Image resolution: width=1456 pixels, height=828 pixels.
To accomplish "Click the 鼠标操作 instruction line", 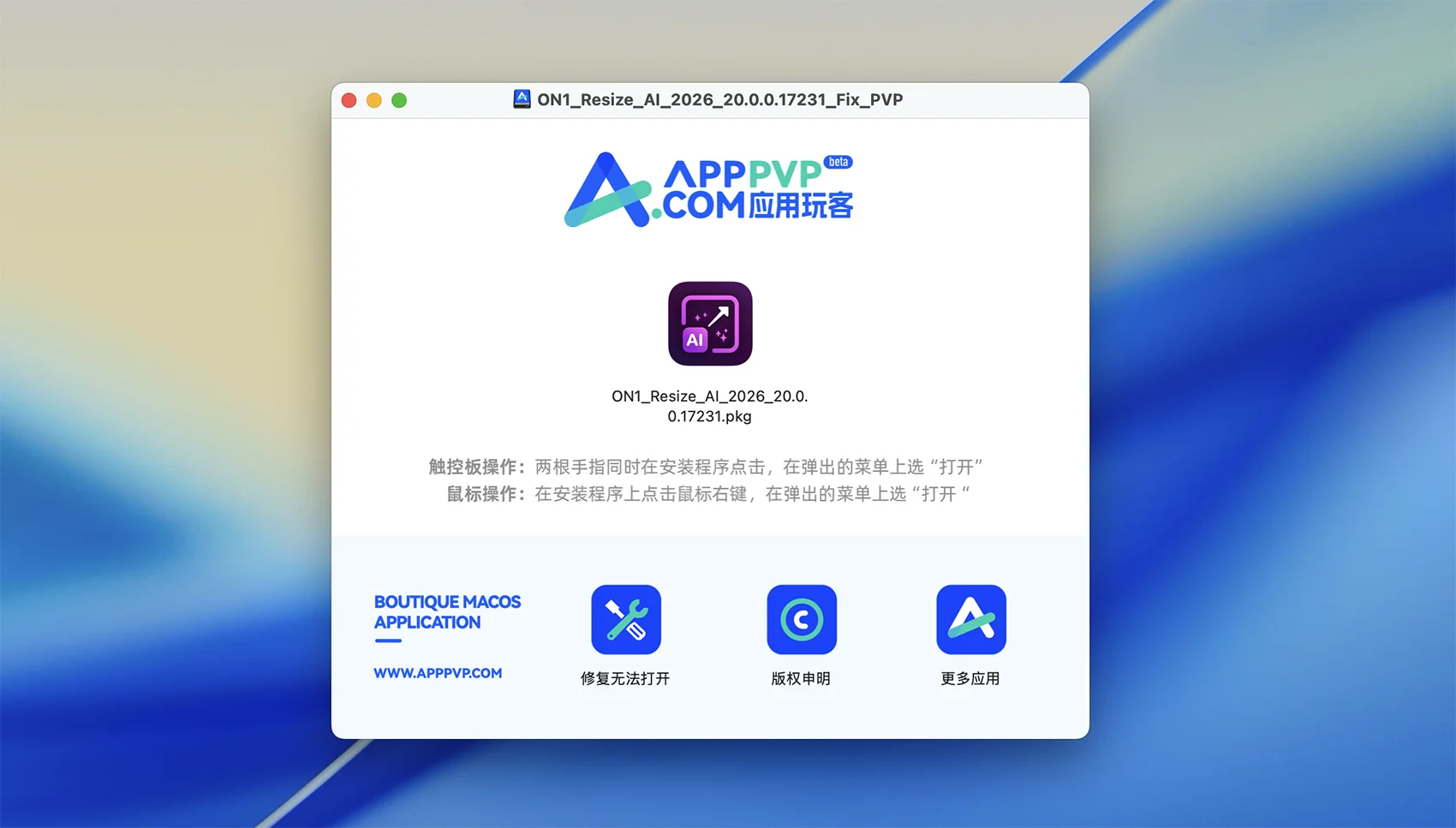I will pos(708,494).
